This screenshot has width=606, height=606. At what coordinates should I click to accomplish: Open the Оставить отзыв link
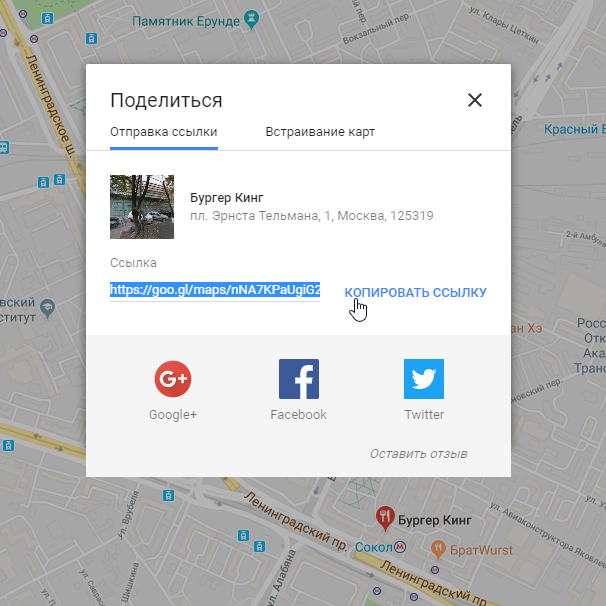pos(418,454)
